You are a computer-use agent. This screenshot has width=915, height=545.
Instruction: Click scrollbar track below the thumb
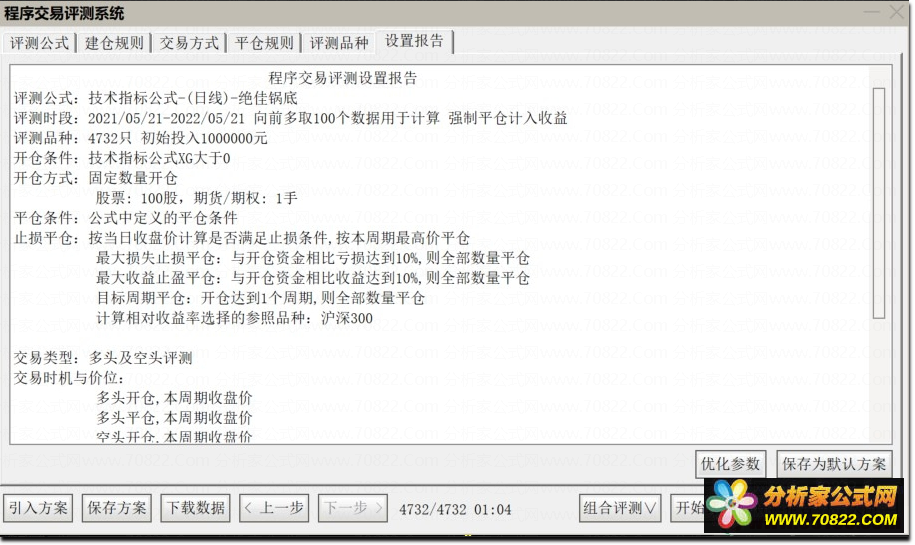click(x=879, y=379)
